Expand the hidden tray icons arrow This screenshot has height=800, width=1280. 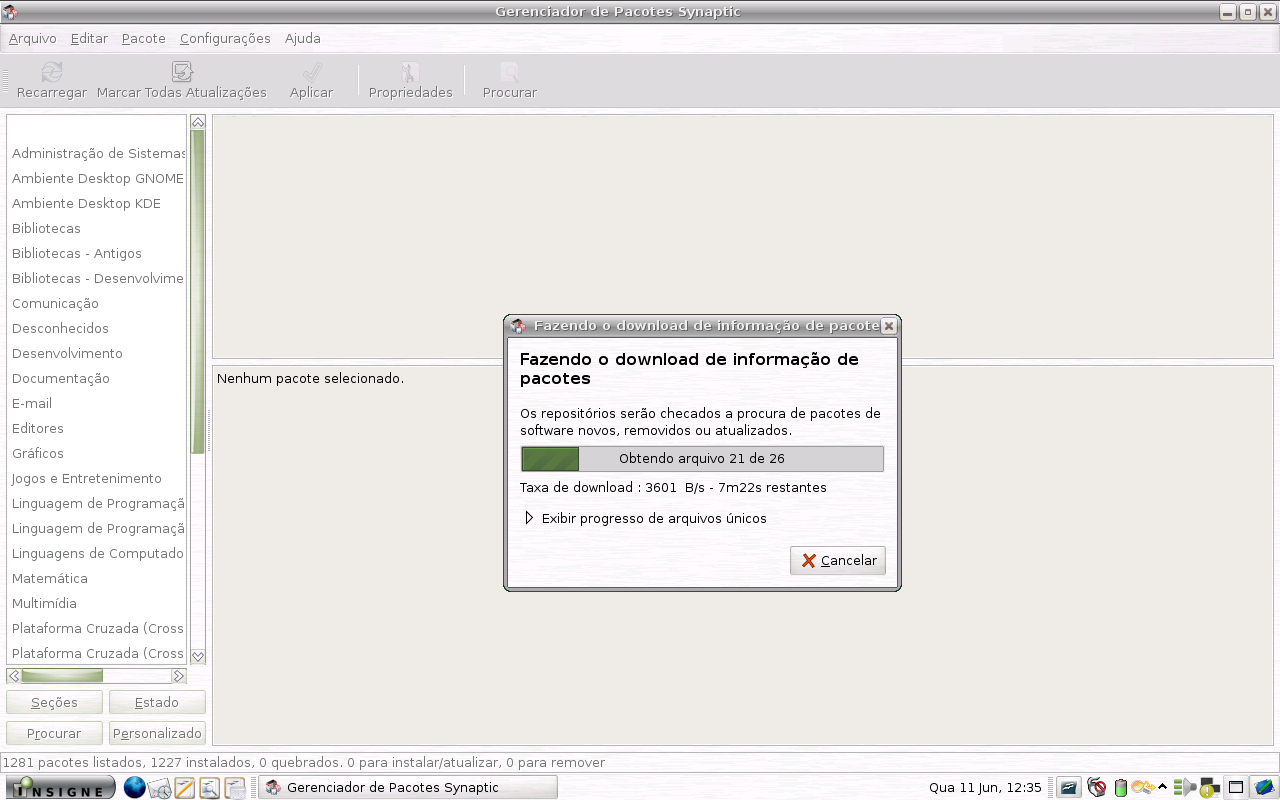1163,787
